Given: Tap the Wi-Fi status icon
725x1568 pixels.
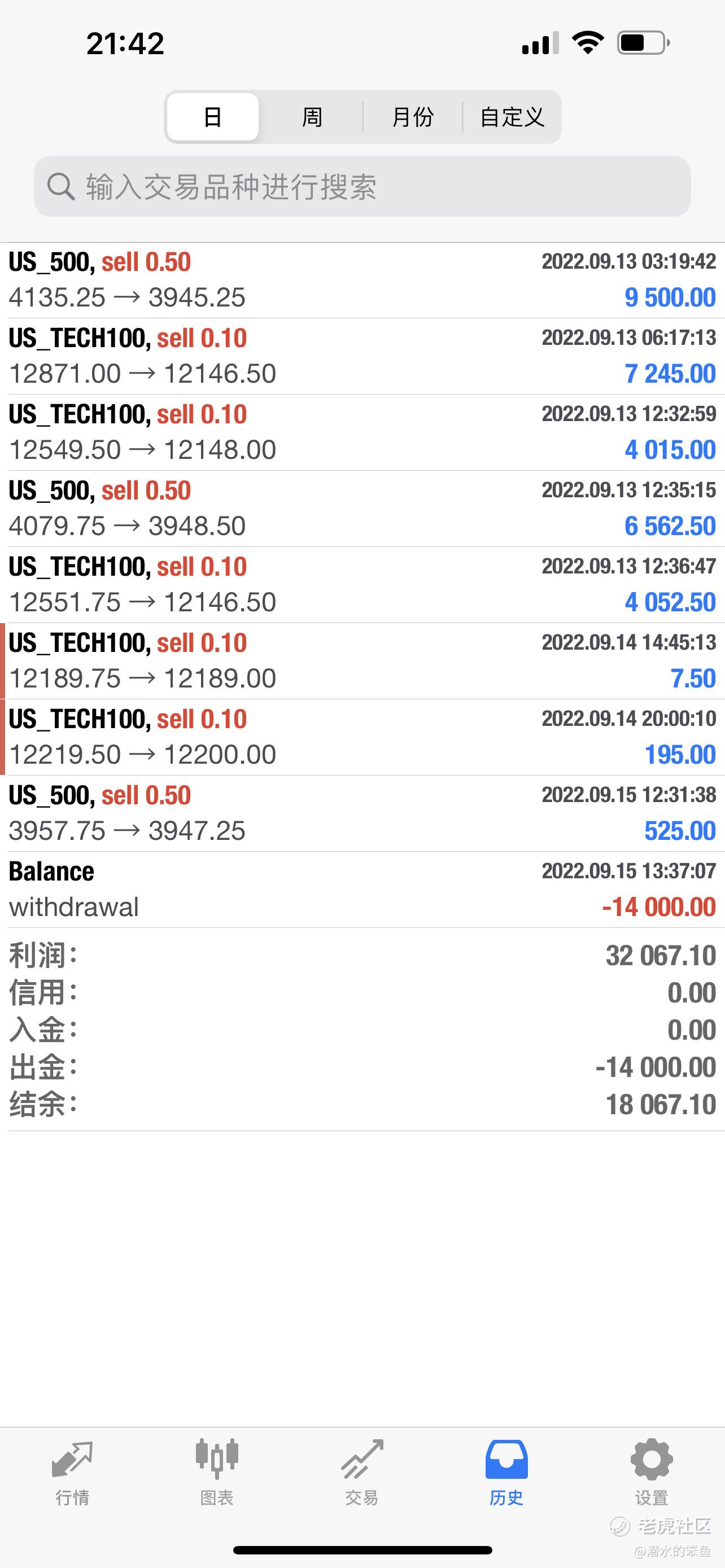Looking at the screenshot, I should 587,43.
